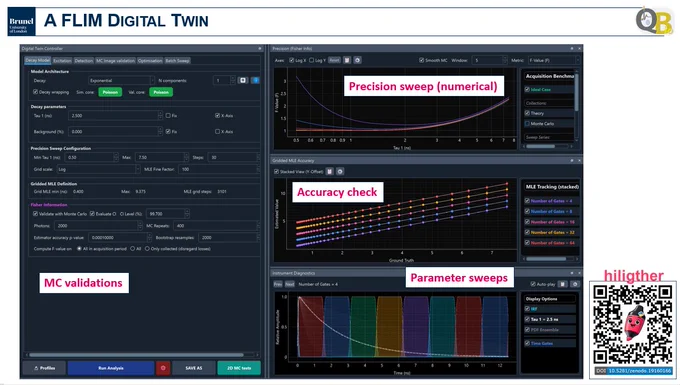Click Window value stepper in Precision panel
Viewport: 680px width, 385px height.
tap(504, 60)
